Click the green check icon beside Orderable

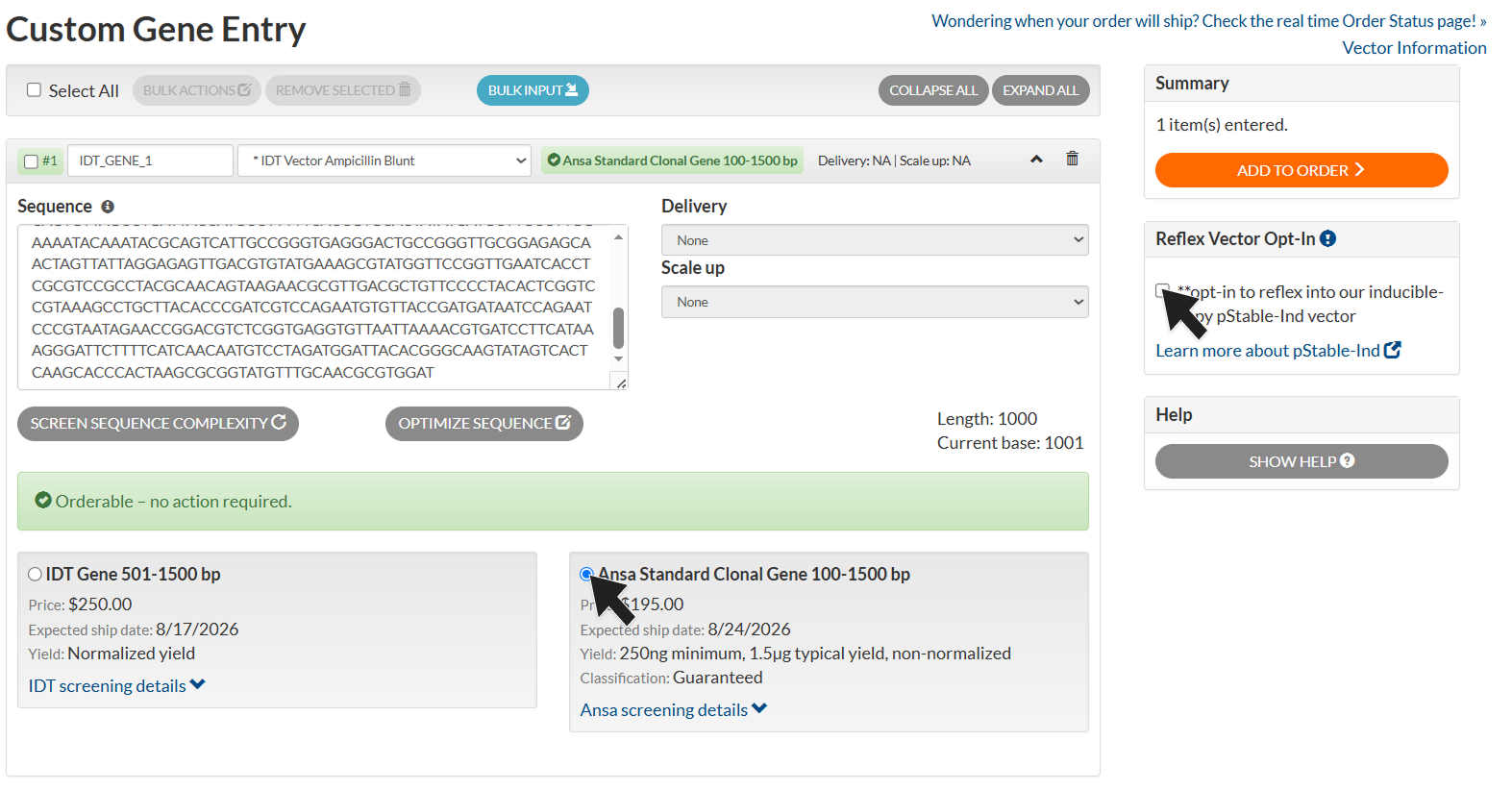tap(43, 501)
